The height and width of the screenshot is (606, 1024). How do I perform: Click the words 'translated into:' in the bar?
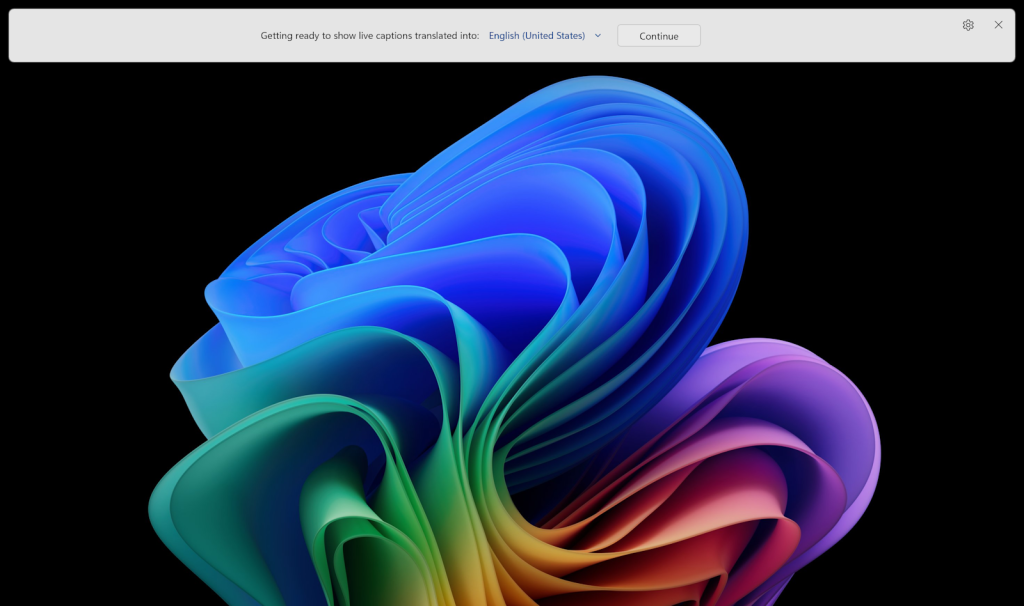click(x=442, y=36)
